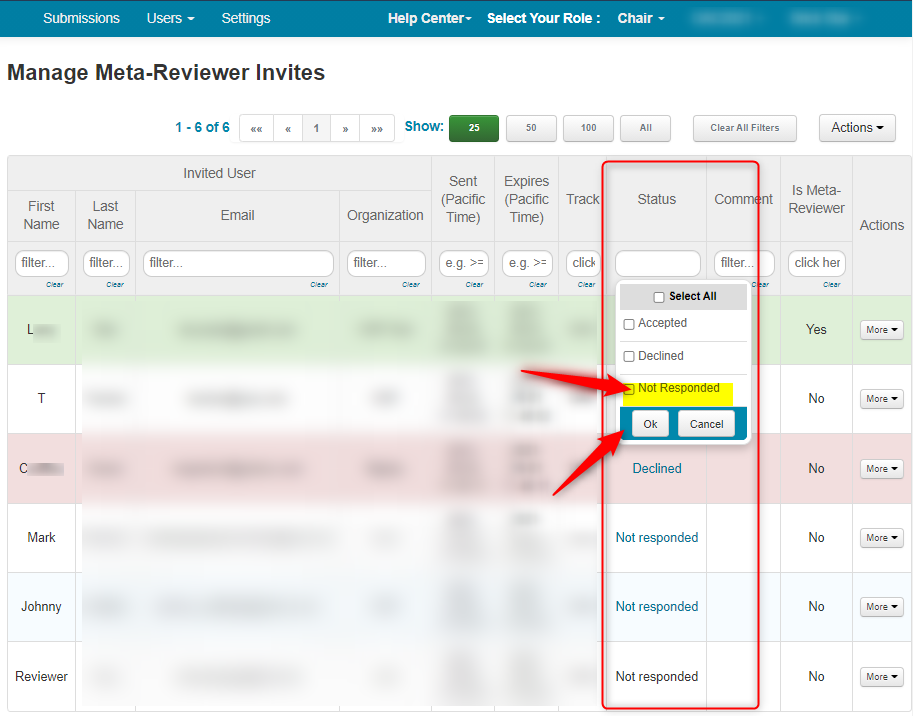
Task: Expand the Help Center dropdown
Action: click(x=430, y=18)
